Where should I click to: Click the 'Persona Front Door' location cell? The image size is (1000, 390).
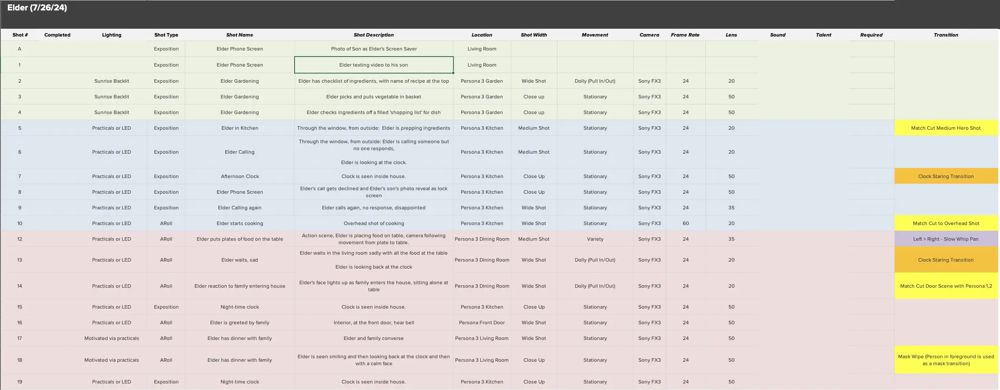coord(482,323)
